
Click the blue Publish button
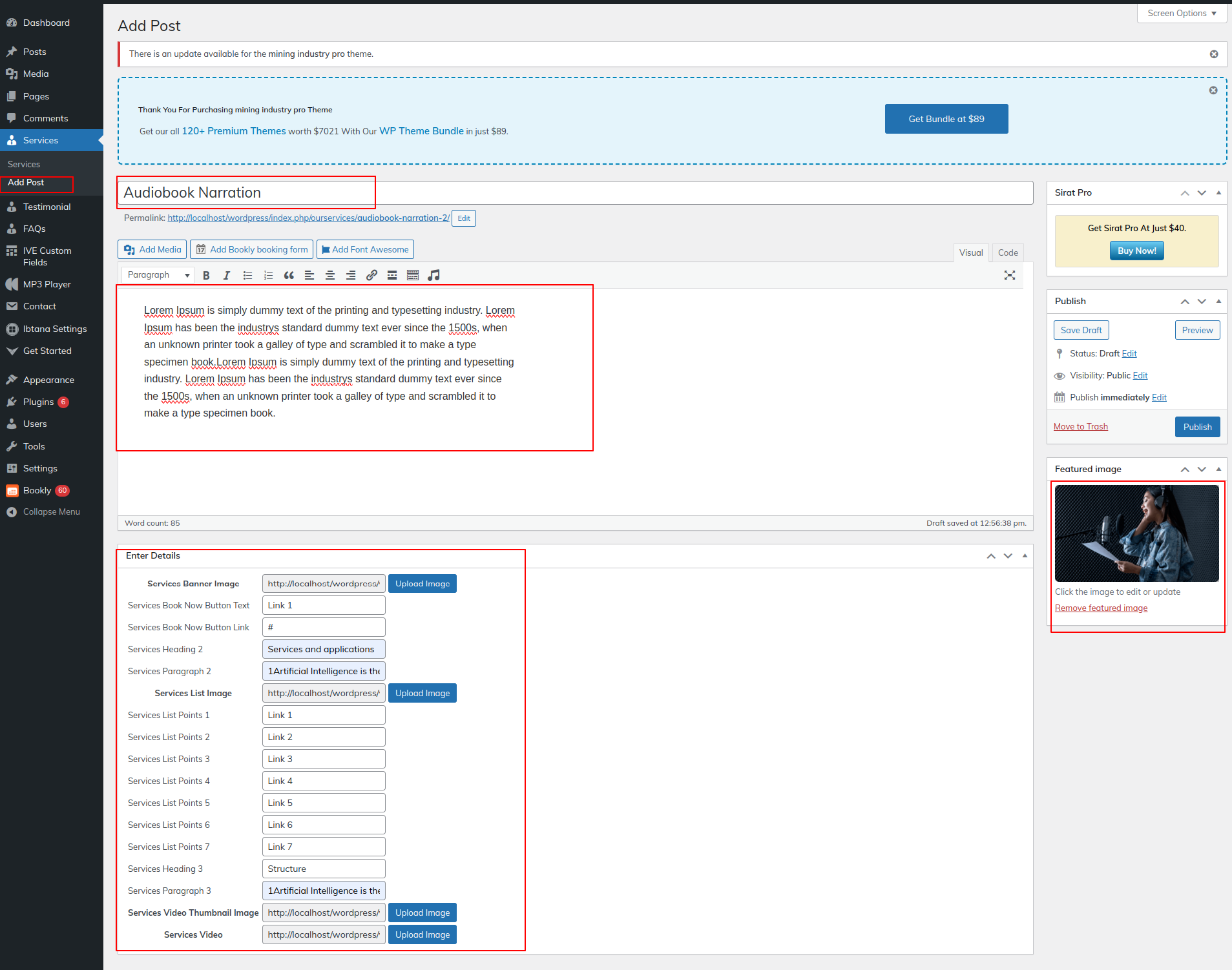tap(1197, 427)
